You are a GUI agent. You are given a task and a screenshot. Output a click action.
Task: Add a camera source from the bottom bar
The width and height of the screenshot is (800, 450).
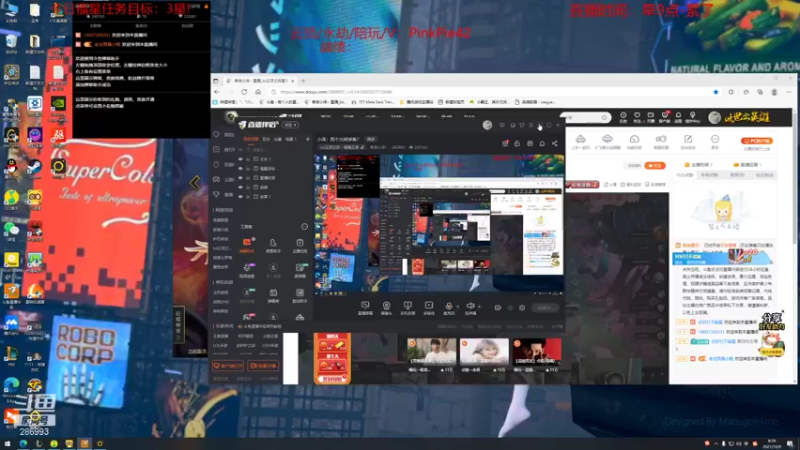386,308
